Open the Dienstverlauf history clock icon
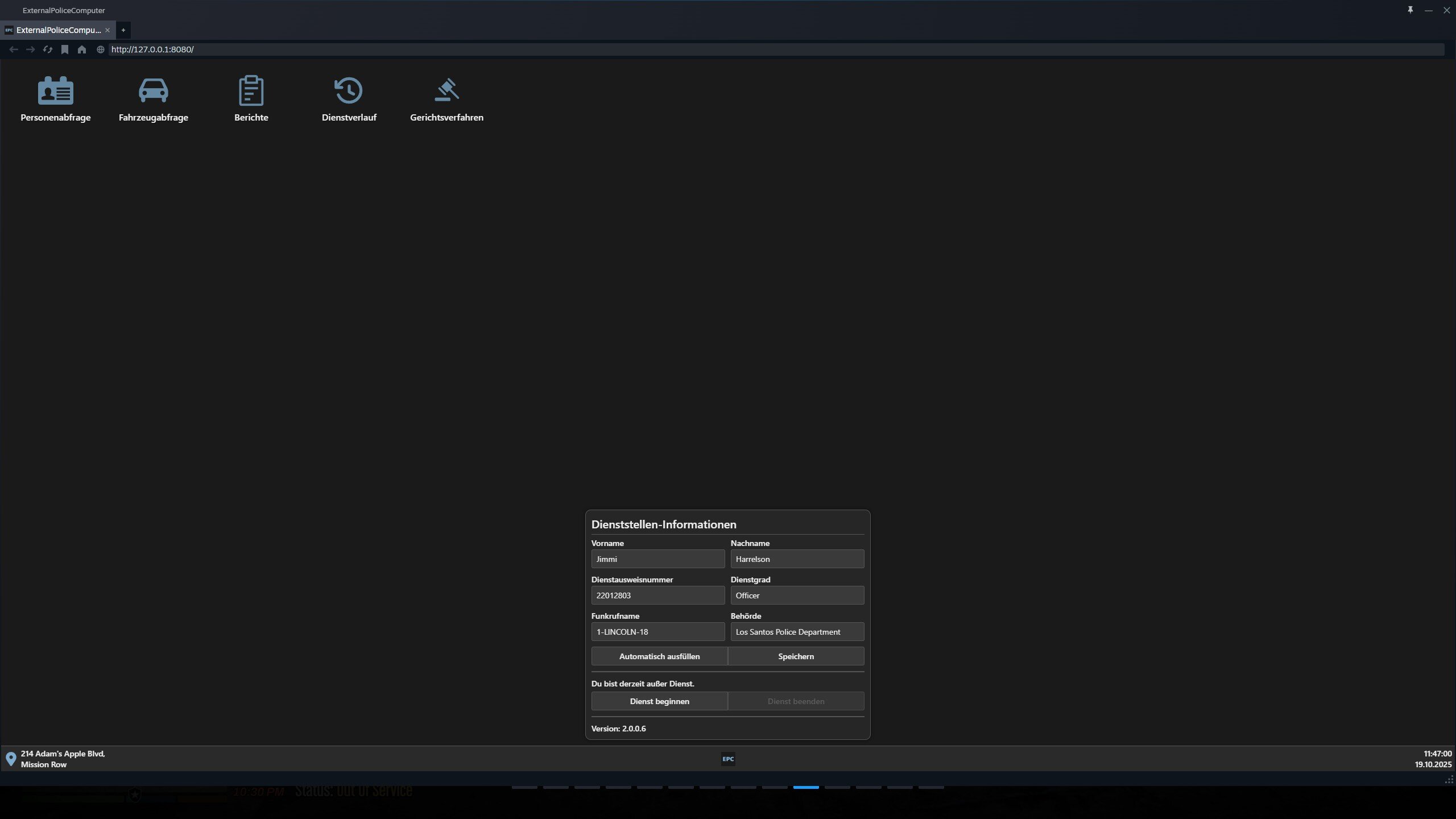The width and height of the screenshot is (1456, 819). tap(349, 91)
